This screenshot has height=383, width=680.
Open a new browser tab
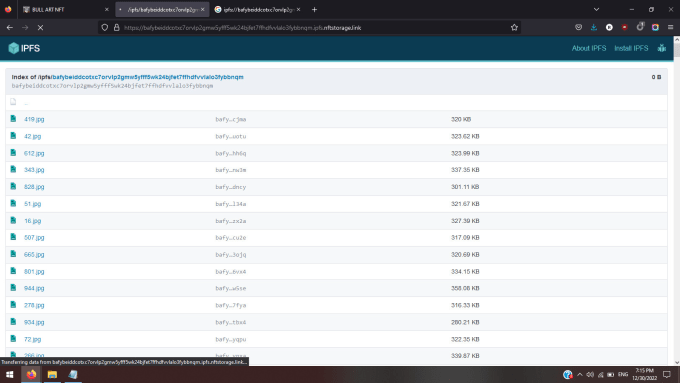(314, 10)
